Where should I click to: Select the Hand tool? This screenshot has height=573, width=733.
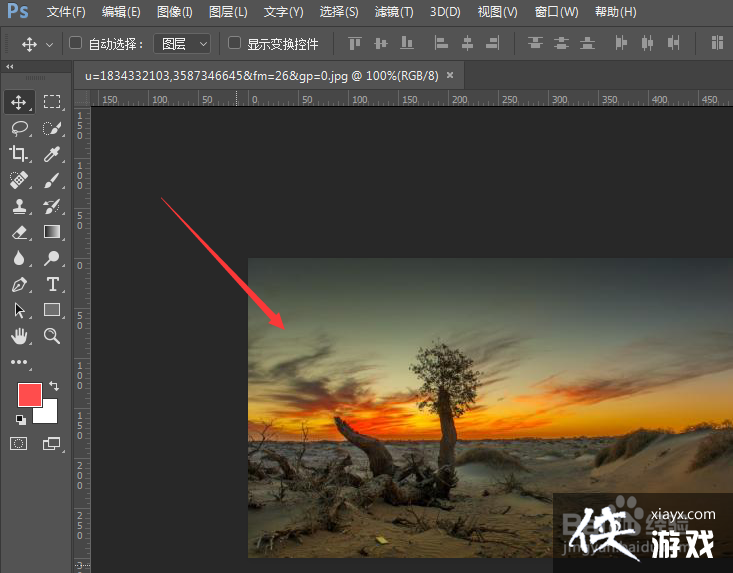coord(19,336)
